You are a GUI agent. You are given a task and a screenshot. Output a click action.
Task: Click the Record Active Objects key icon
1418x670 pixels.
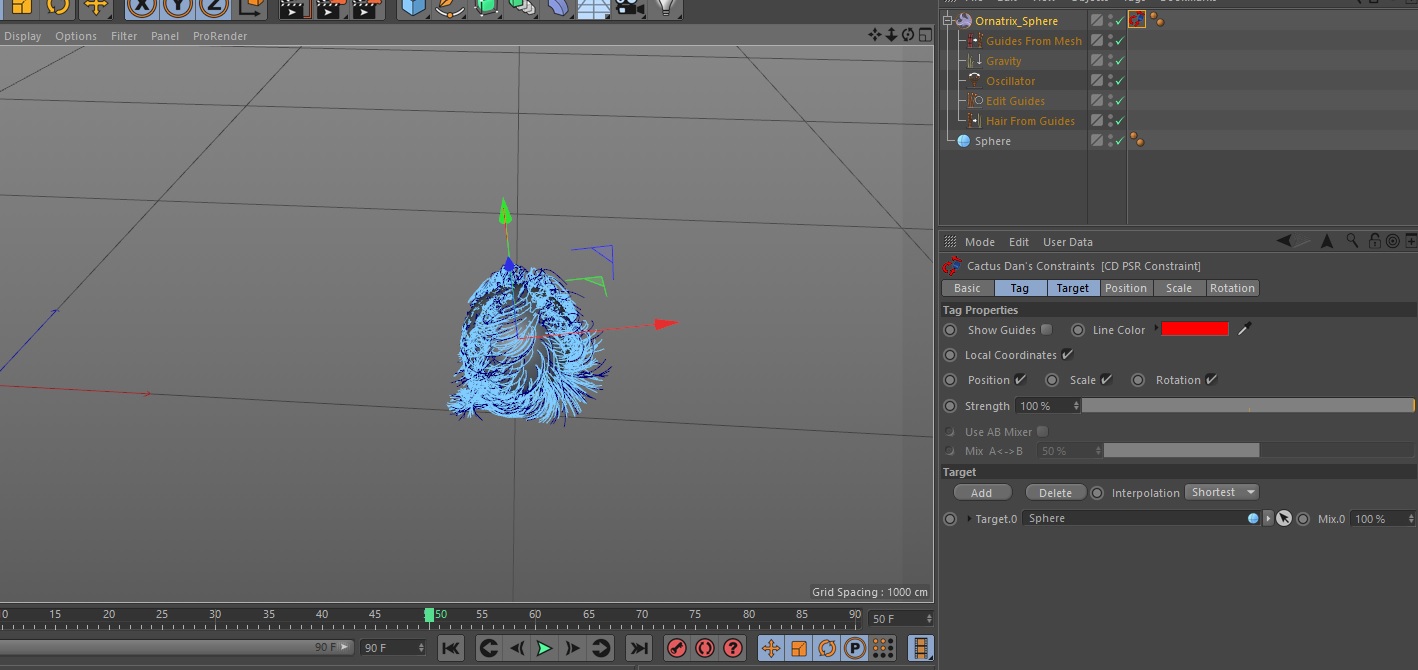tap(677, 648)
